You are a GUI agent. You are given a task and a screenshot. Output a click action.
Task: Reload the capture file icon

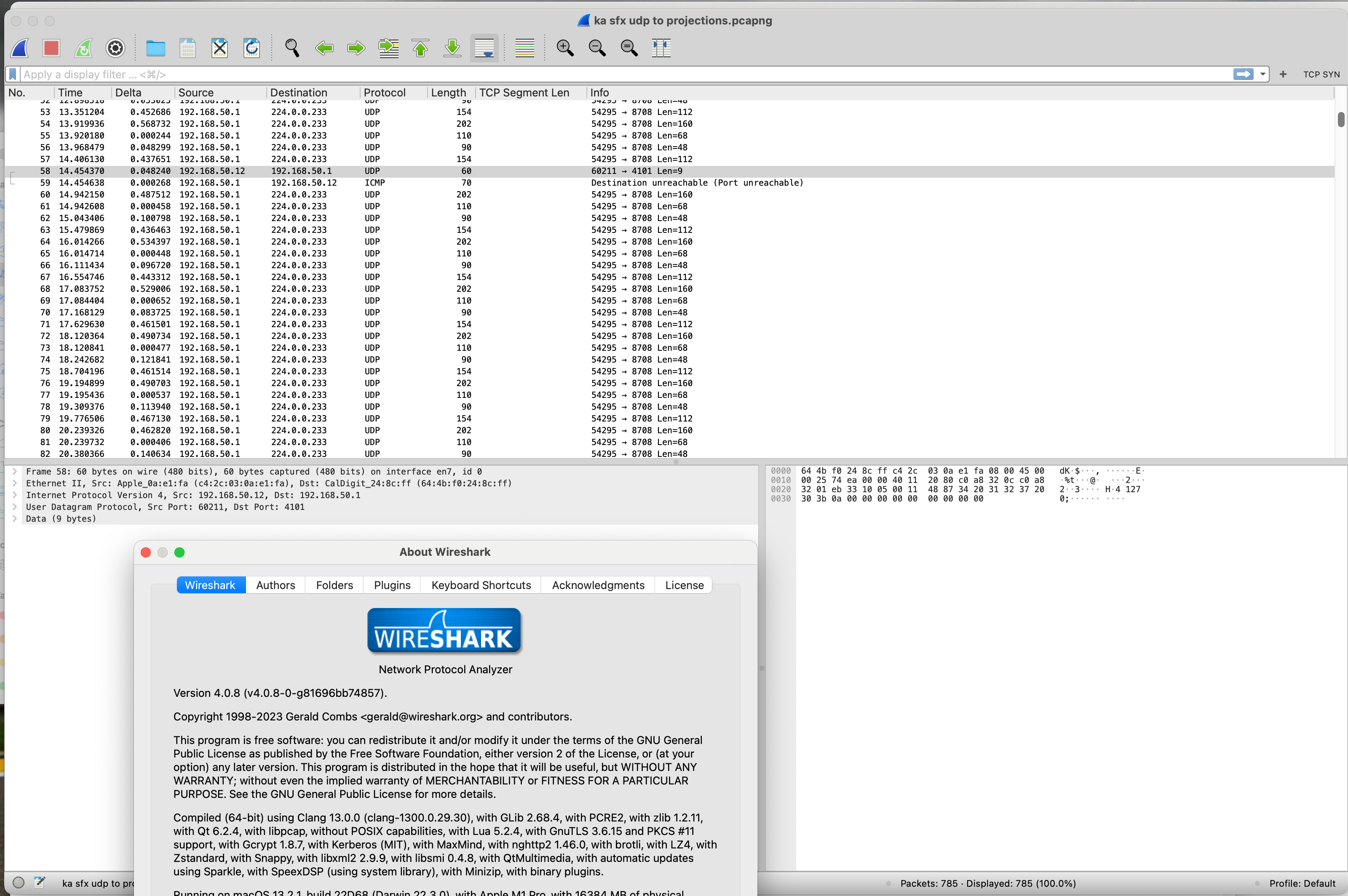[251, 48]
